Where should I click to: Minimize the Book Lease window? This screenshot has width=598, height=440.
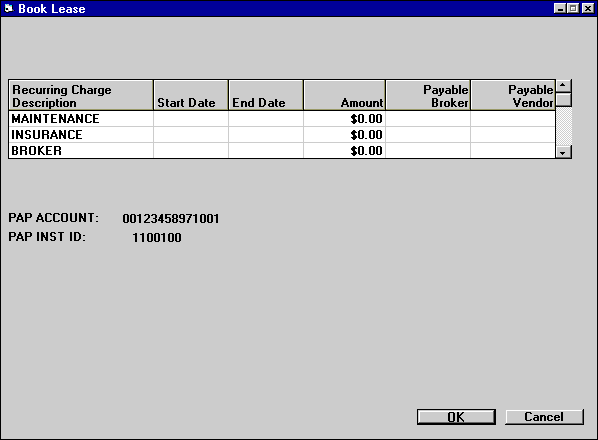tap(559, 8)
